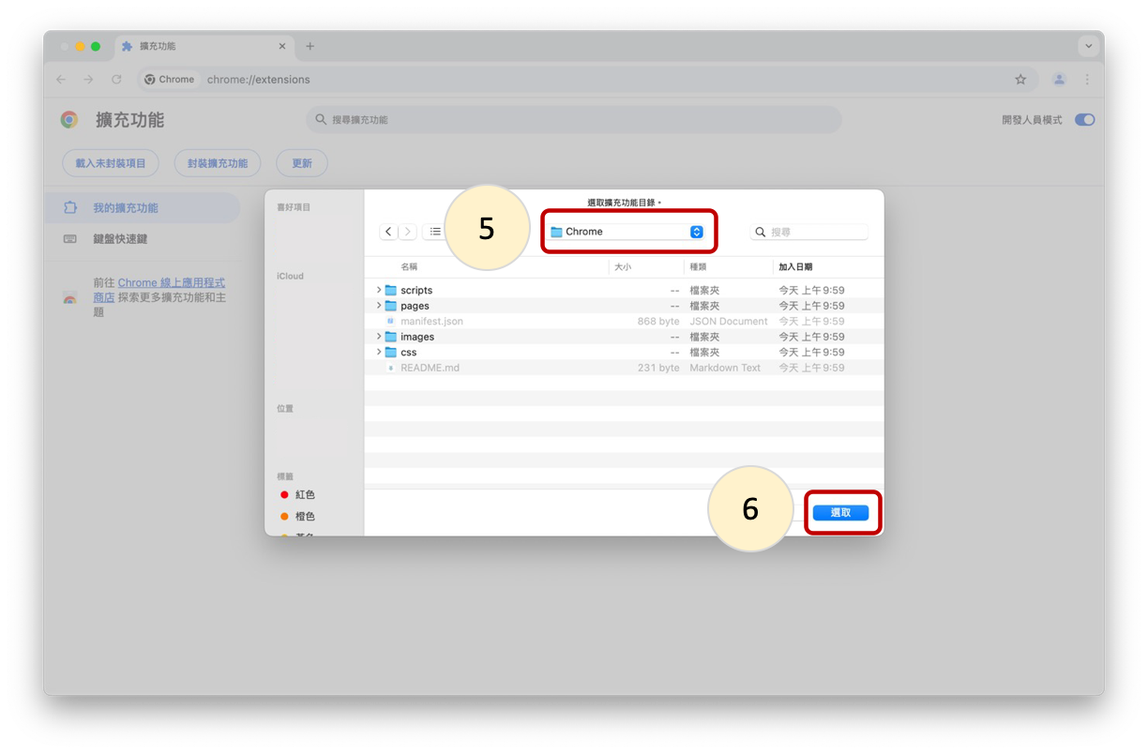The height and width of the screenshot is (754, 1148).
Task: Open the new tab plus icon
Action: (x=310, y=46)
